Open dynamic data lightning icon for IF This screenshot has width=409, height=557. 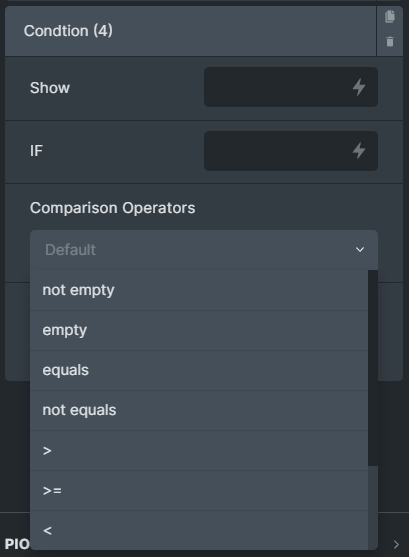tap(359, 151)
